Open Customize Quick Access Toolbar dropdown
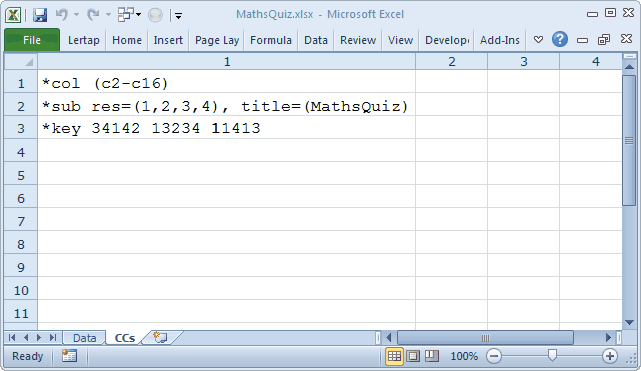 tap(178, 16)
